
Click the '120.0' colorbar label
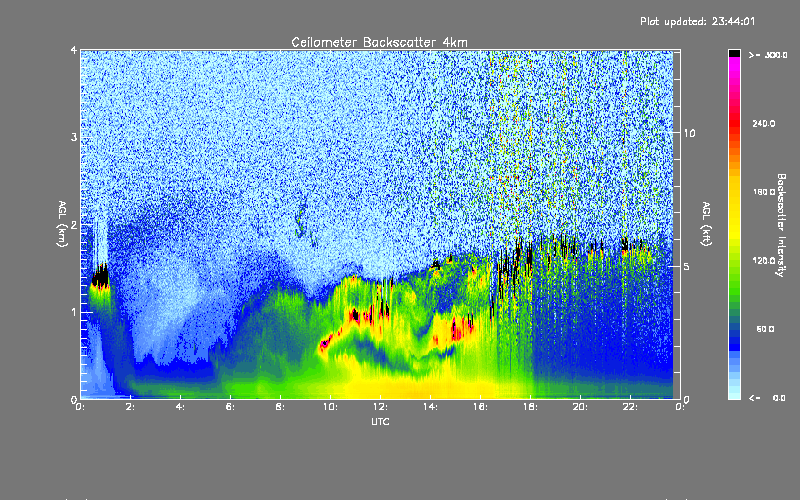click(764, 261)
